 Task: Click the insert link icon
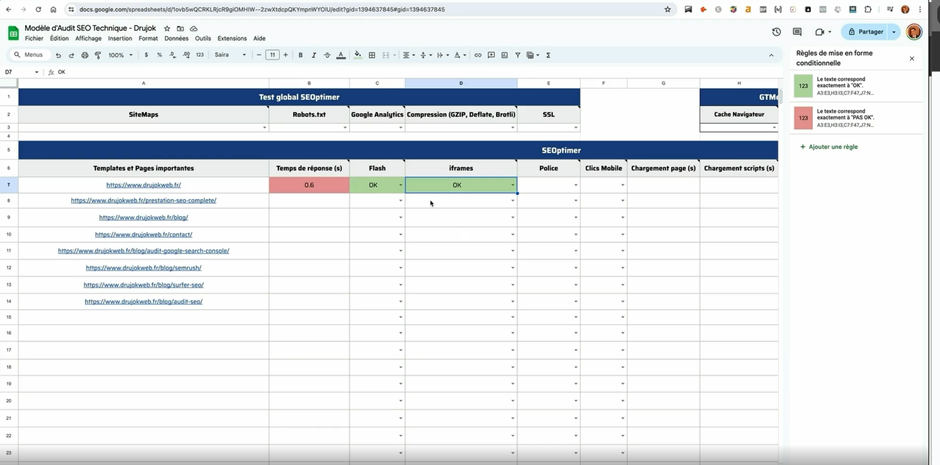478,55
